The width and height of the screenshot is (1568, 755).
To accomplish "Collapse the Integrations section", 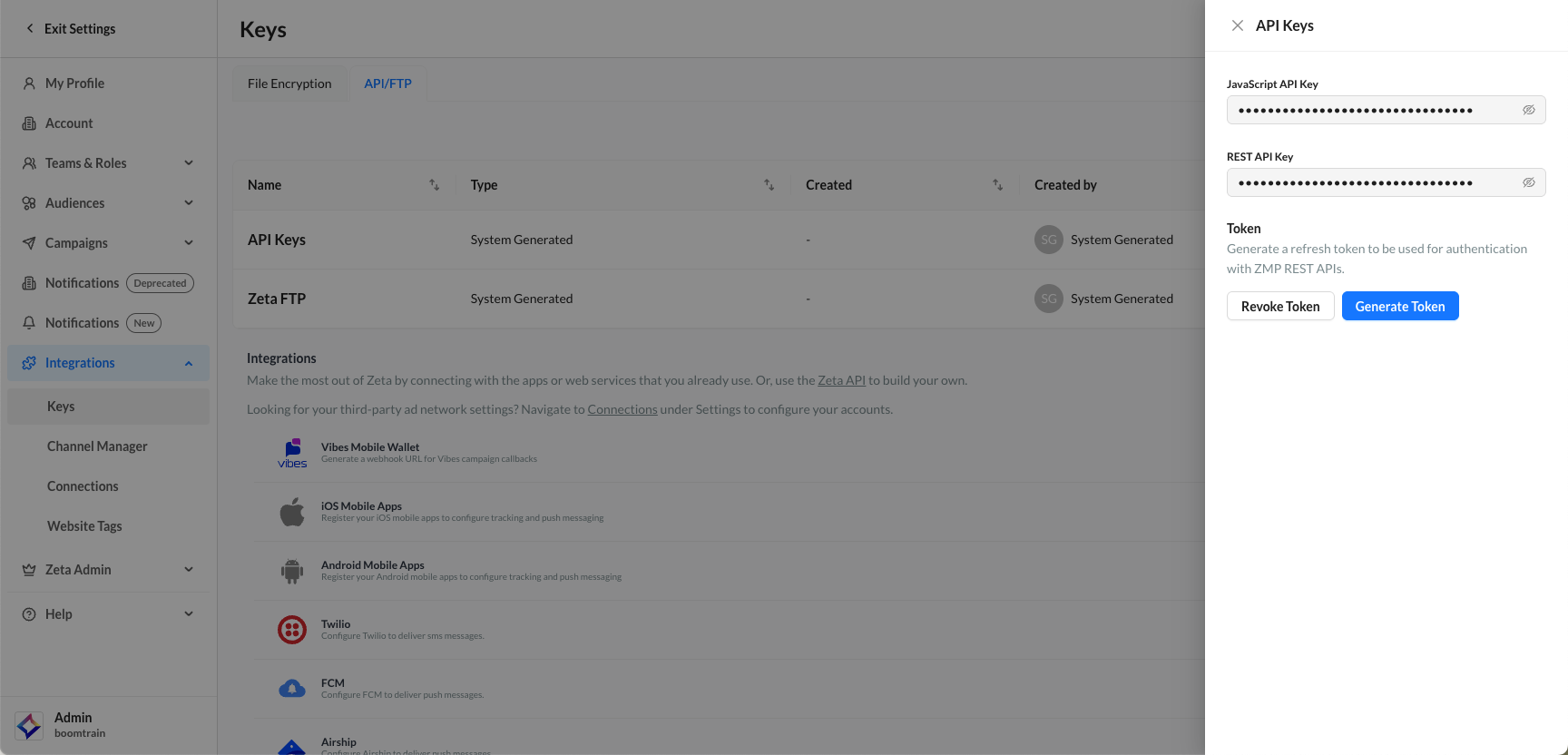I will (x=189, y=363).
